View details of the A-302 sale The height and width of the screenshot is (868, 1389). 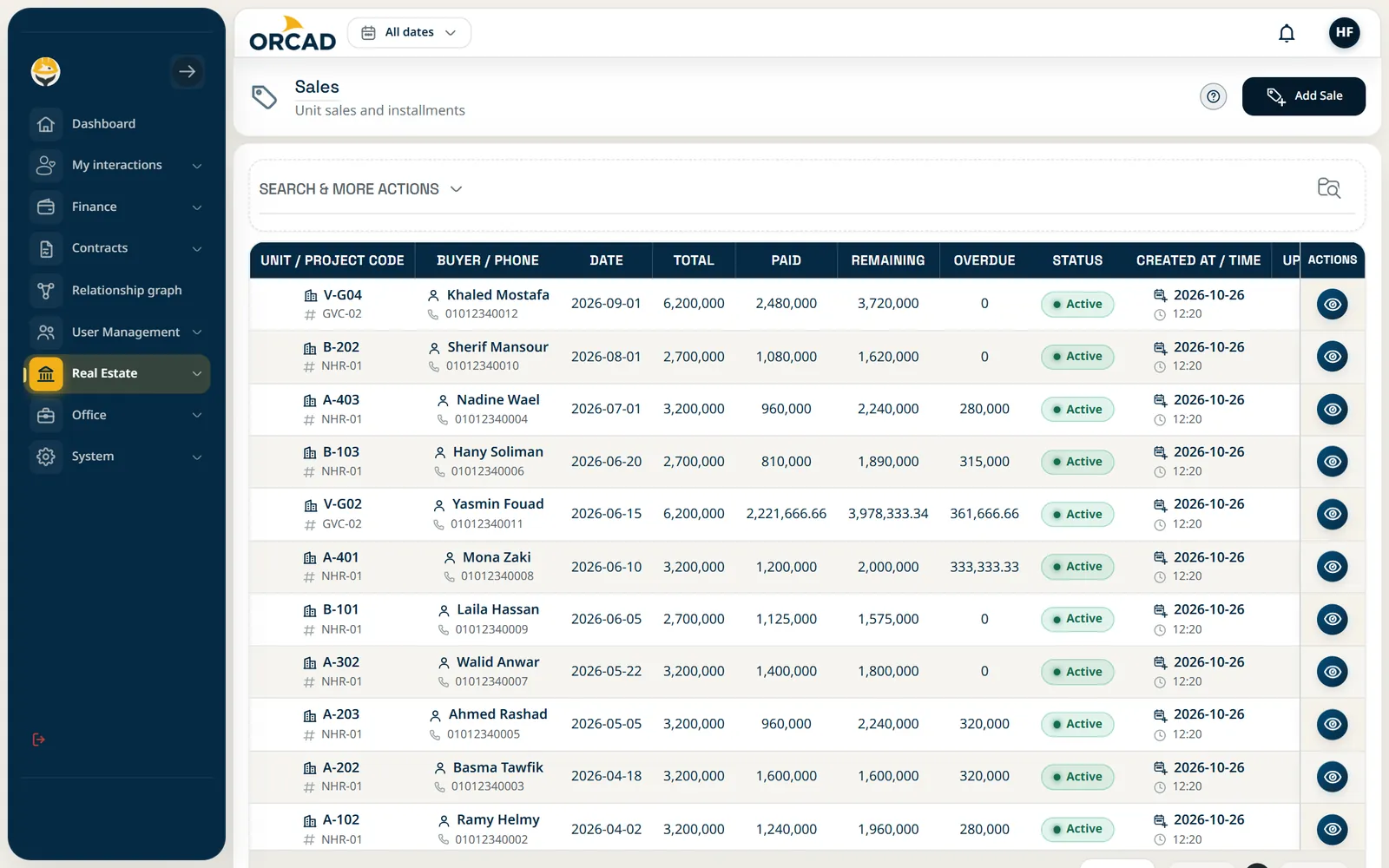tap(1333, 672)
